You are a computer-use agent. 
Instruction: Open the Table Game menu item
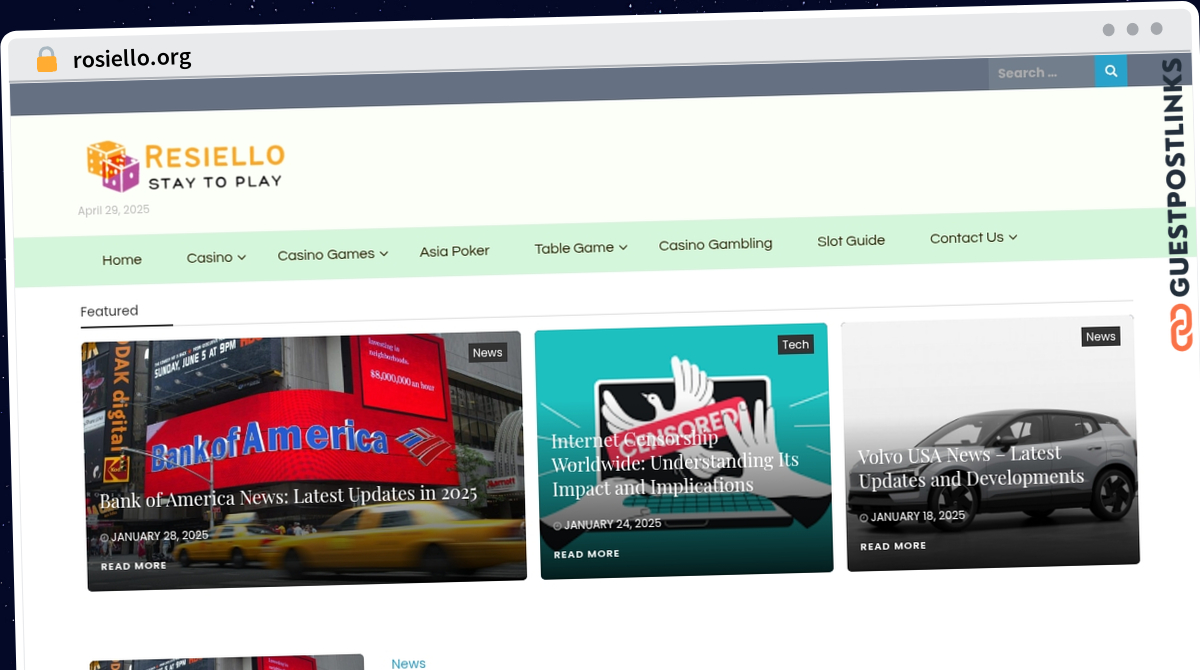(x=574, y=248)
